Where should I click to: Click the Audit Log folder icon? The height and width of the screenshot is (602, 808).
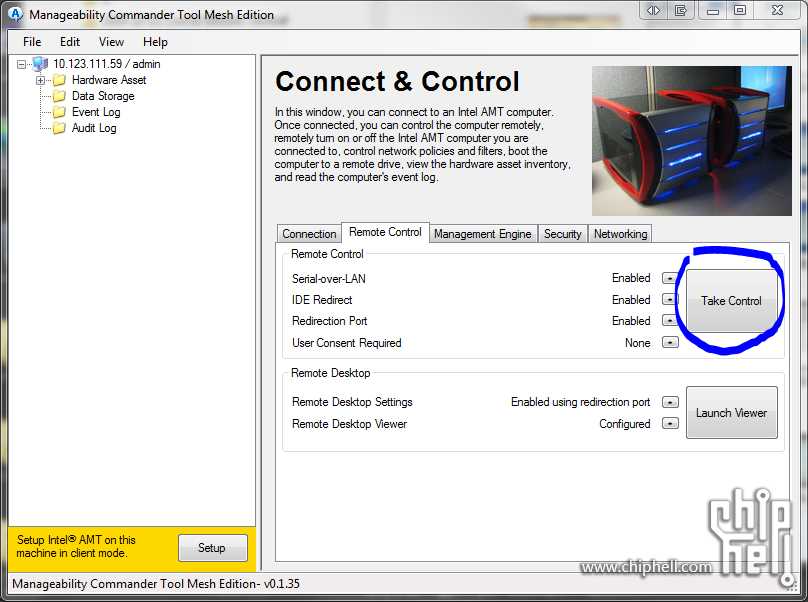click(x=59, y=128)
